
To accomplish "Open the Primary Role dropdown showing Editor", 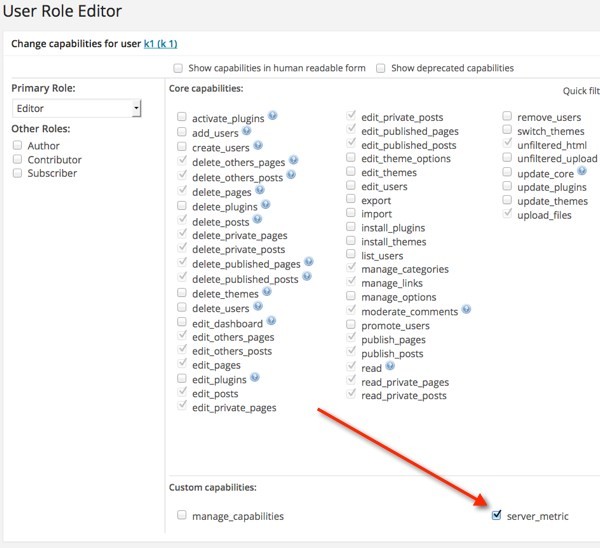I will click(77, 108).
